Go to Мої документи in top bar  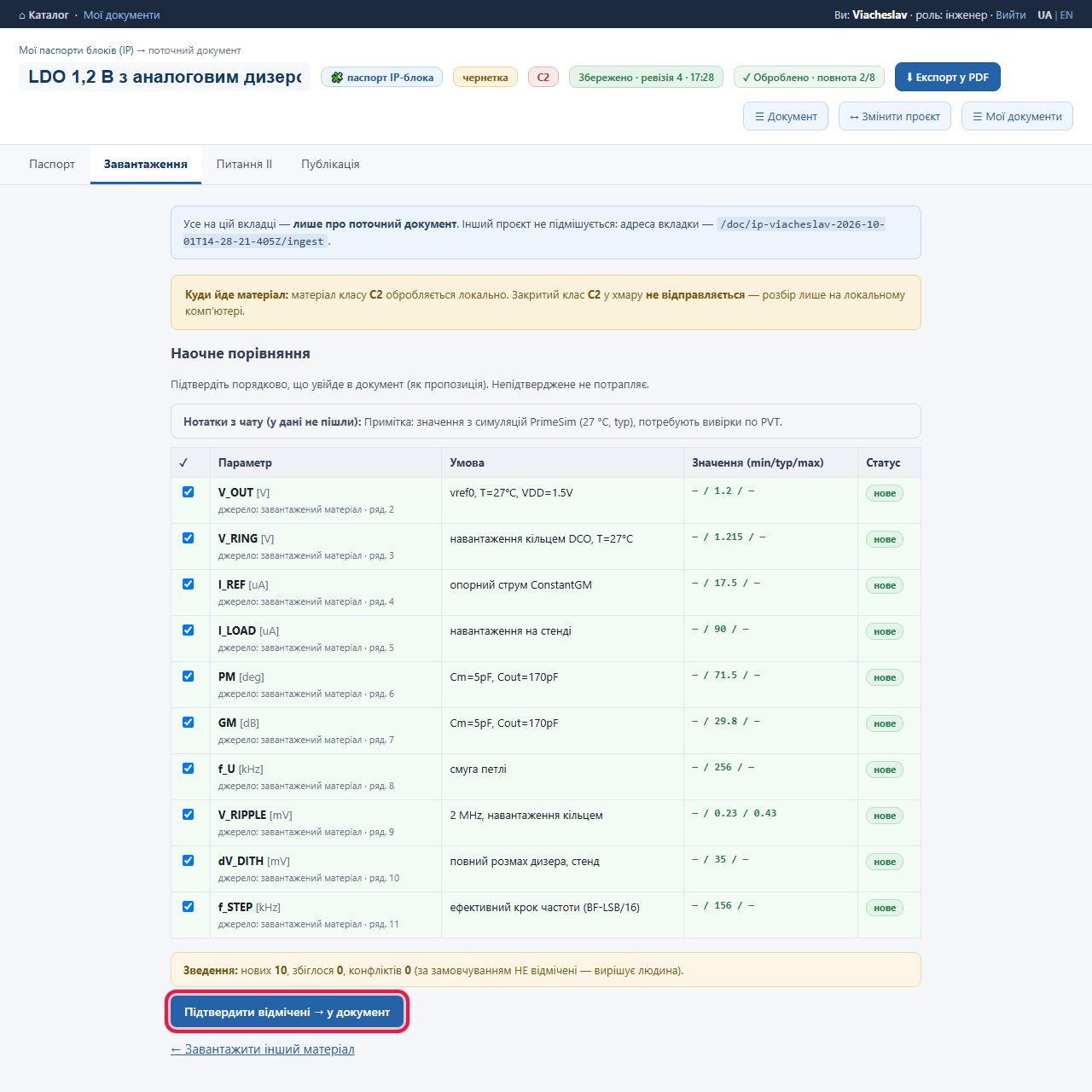121,15
